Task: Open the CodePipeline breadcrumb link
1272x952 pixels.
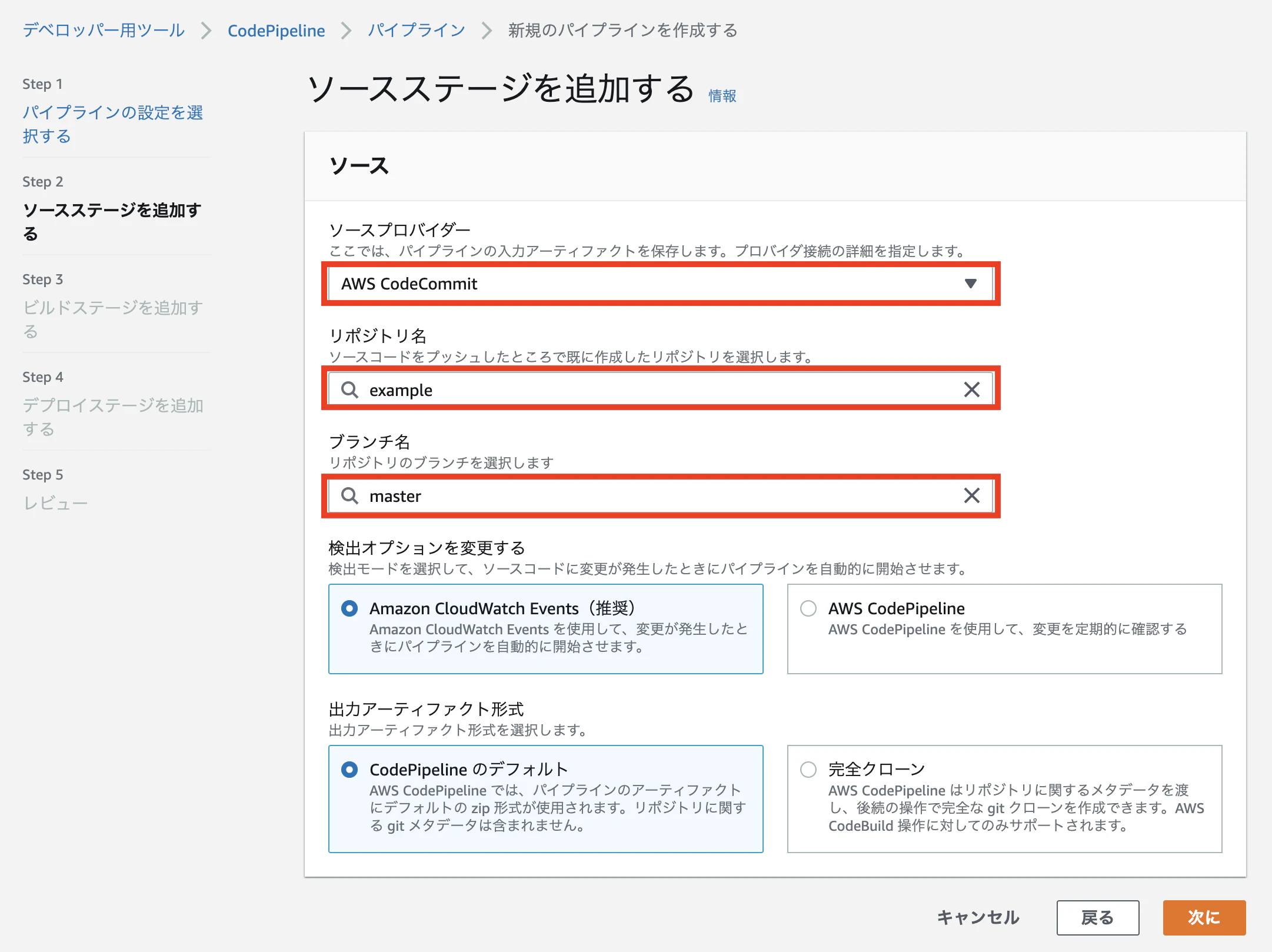Action: [x=276, y=30]
